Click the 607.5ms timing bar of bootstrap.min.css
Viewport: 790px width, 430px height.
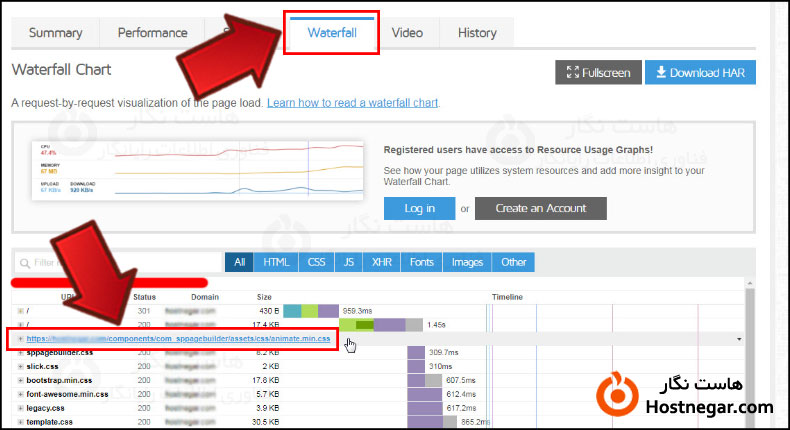tap(425, 381)
